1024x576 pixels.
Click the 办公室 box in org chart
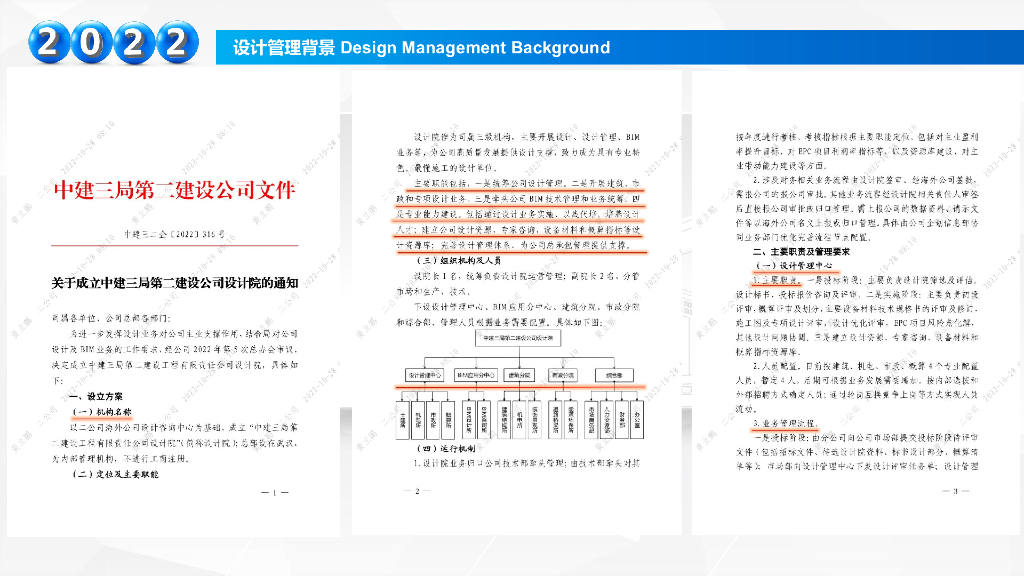click(x=637, y=419)
